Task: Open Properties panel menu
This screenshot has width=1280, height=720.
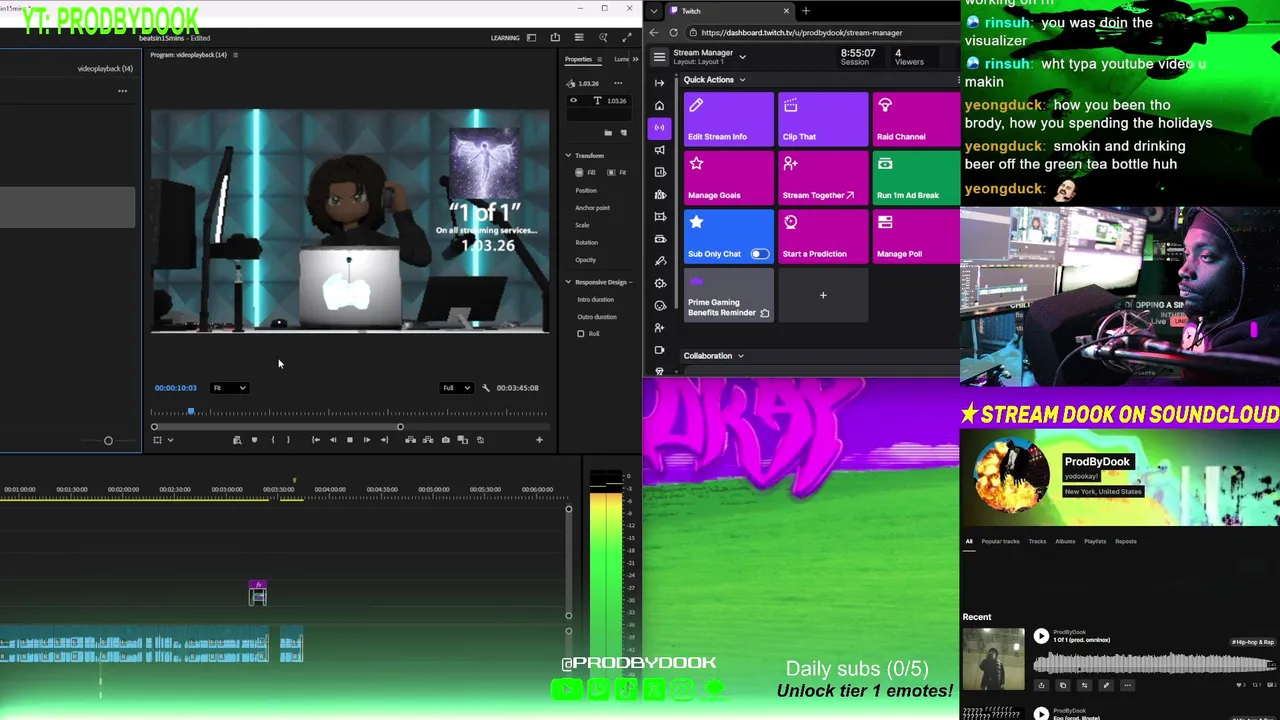Action: click(599, 59)
